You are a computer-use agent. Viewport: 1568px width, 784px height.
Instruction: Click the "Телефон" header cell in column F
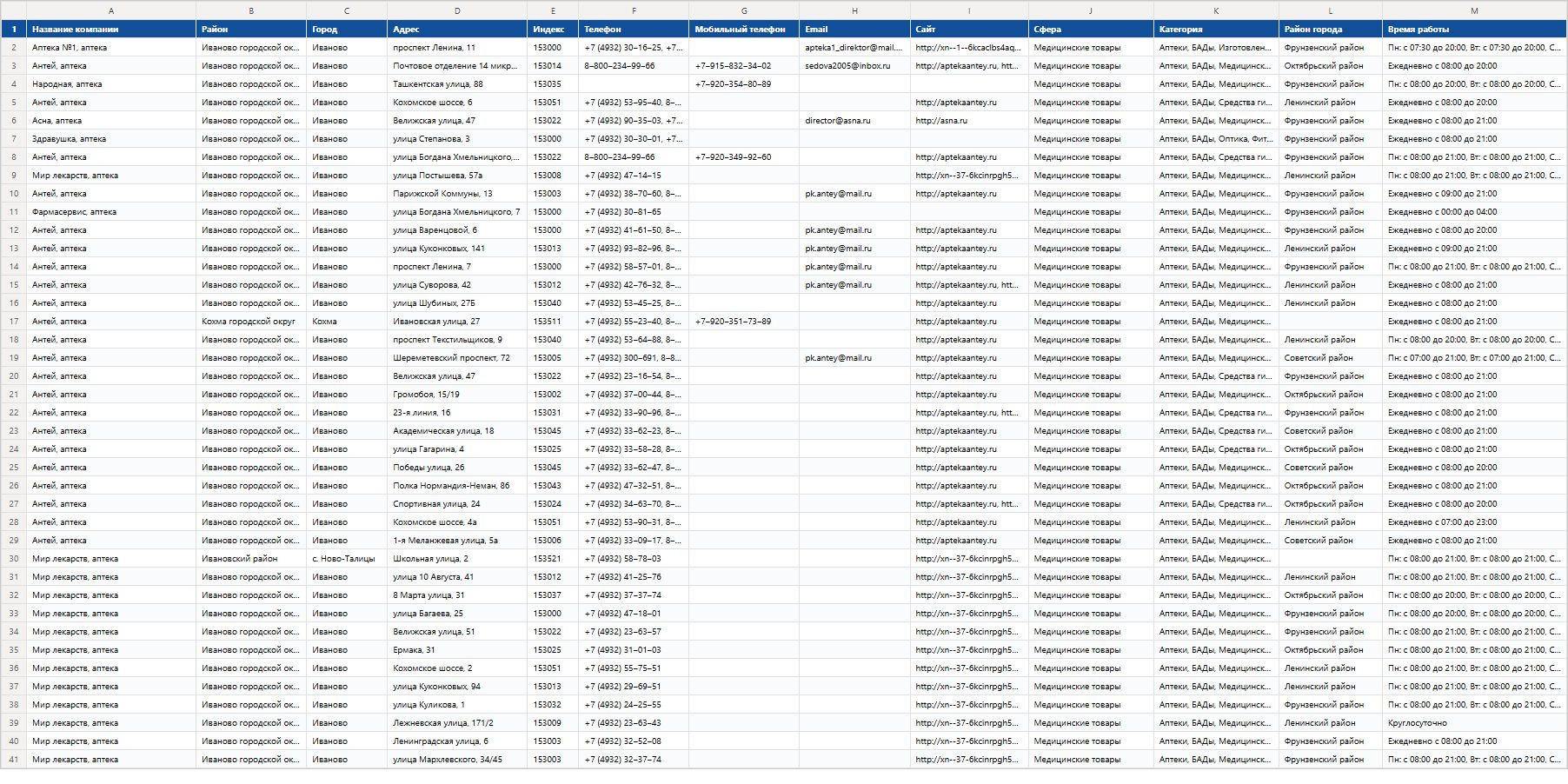[634, 29]
